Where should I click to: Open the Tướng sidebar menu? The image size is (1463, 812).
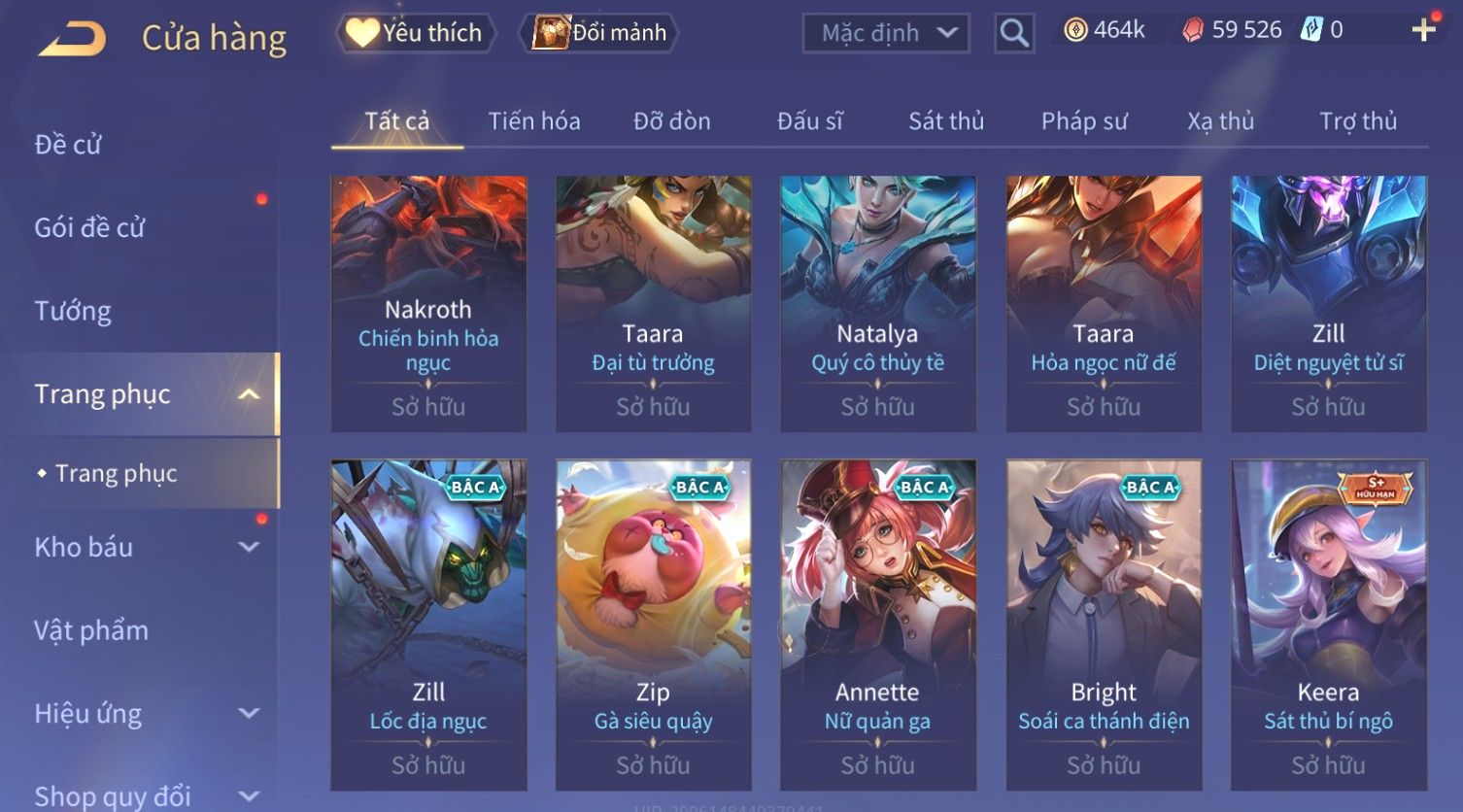(x=73, y=312)
